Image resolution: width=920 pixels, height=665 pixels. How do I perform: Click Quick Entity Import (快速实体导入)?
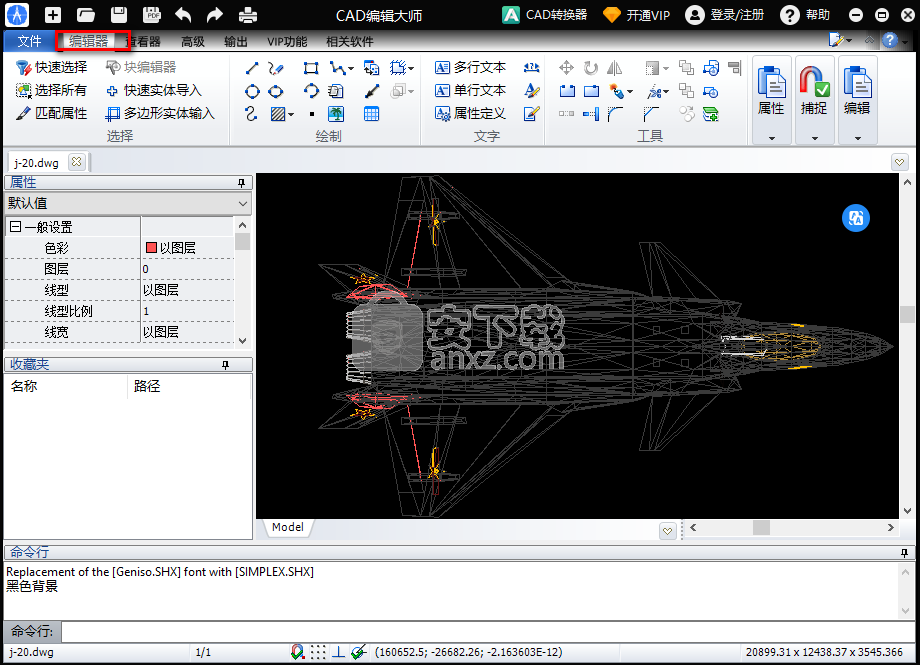coord(154,90)
